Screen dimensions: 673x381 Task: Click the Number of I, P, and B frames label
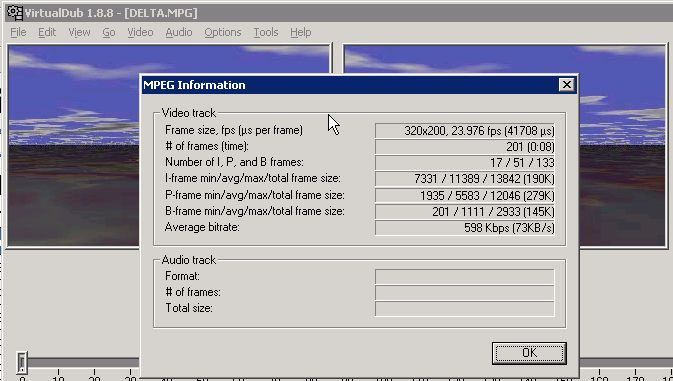tap(234, 163)
